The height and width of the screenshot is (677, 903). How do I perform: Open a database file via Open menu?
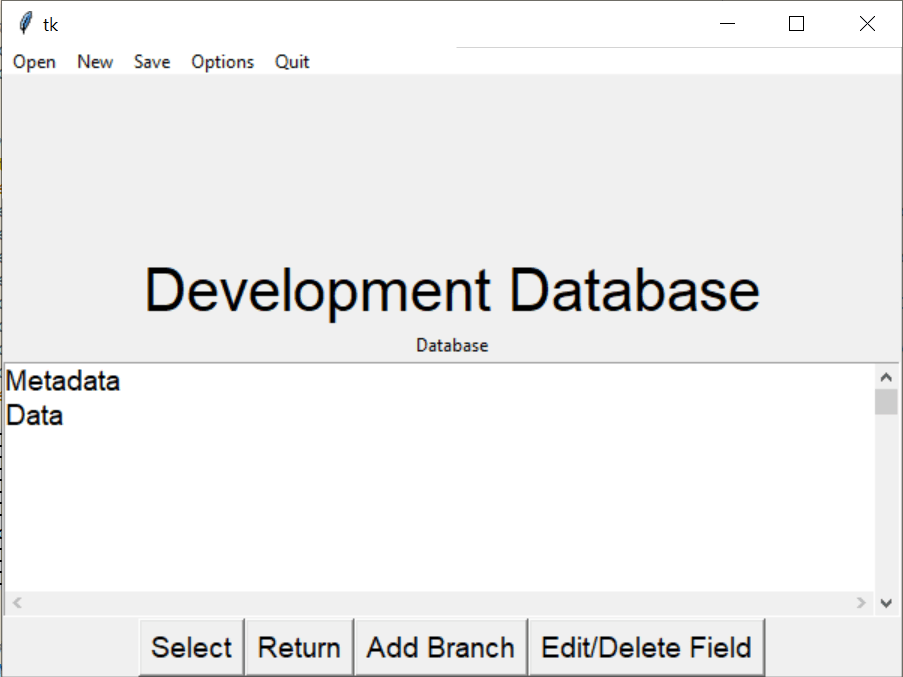tap(33, 62)
